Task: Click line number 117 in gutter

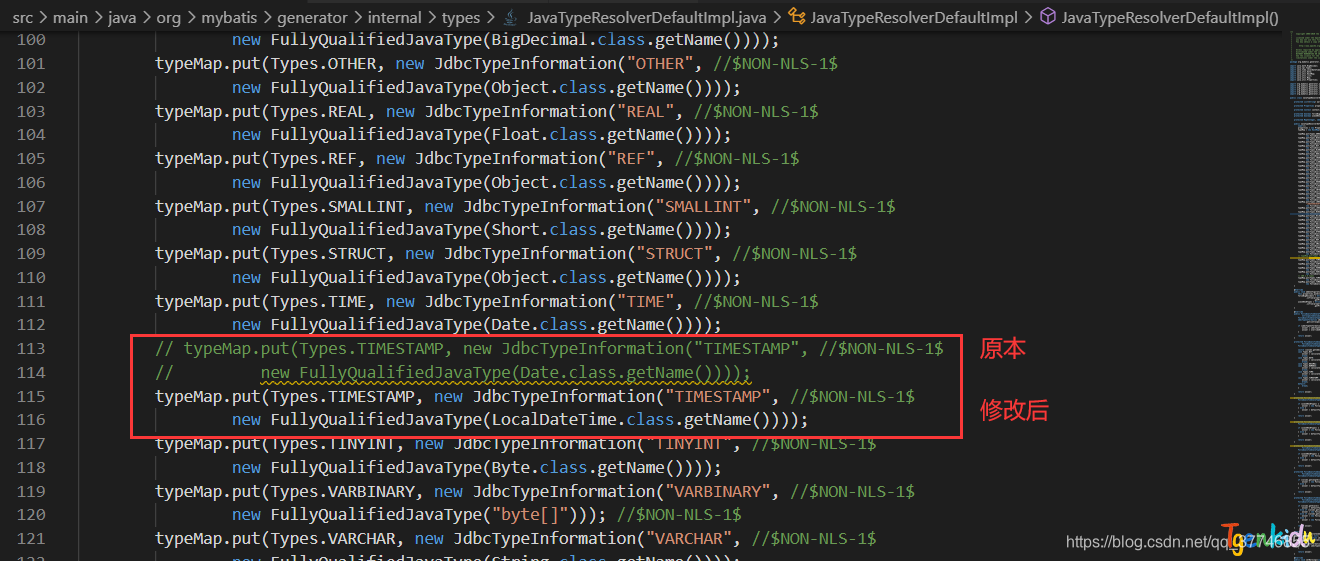Action: (x=31, y=443)
